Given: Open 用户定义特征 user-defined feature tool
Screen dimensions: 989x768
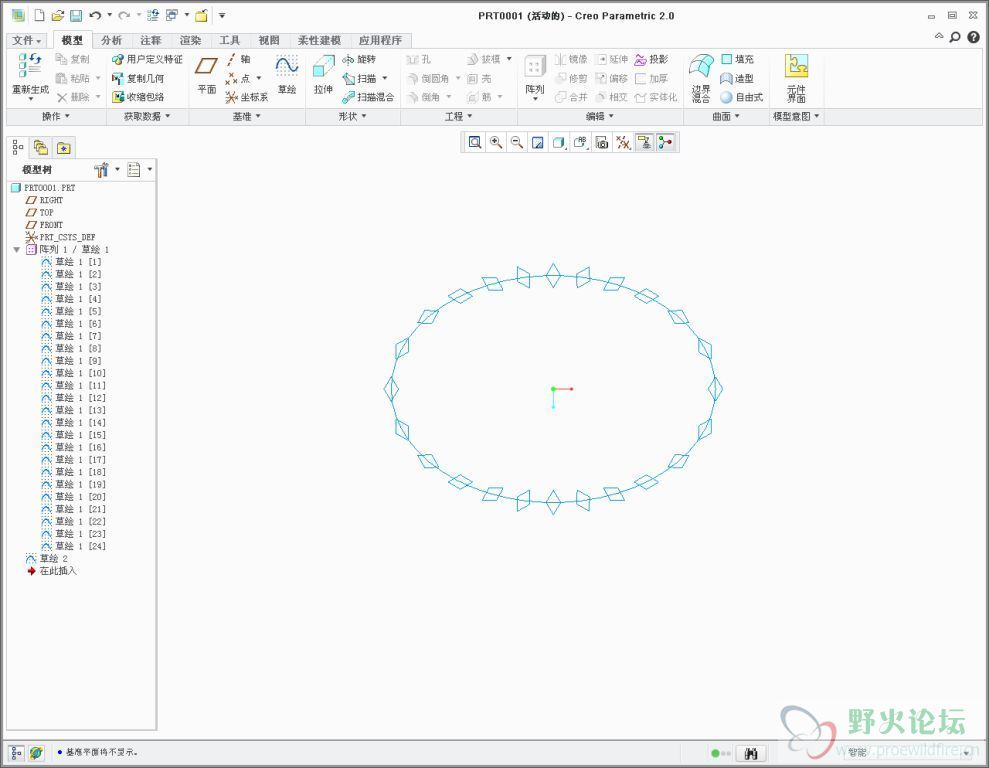Looking at the screenshot, I should (x=147, y=59).
